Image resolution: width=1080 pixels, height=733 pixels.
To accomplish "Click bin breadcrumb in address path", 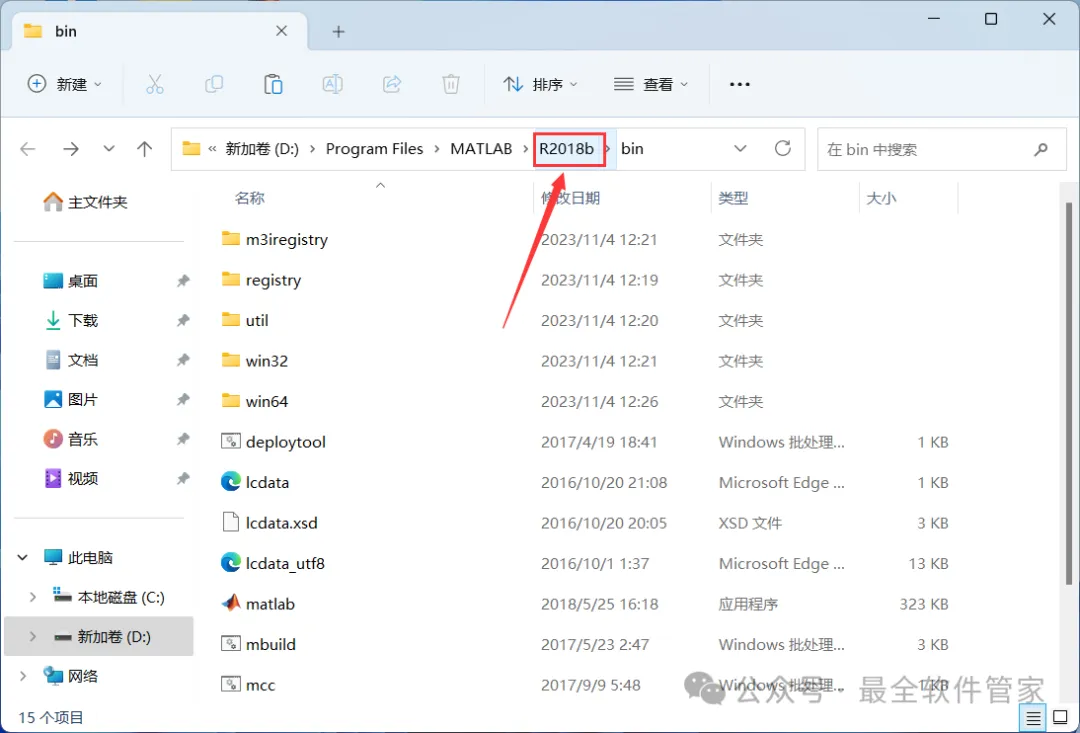I will (632, 149).
